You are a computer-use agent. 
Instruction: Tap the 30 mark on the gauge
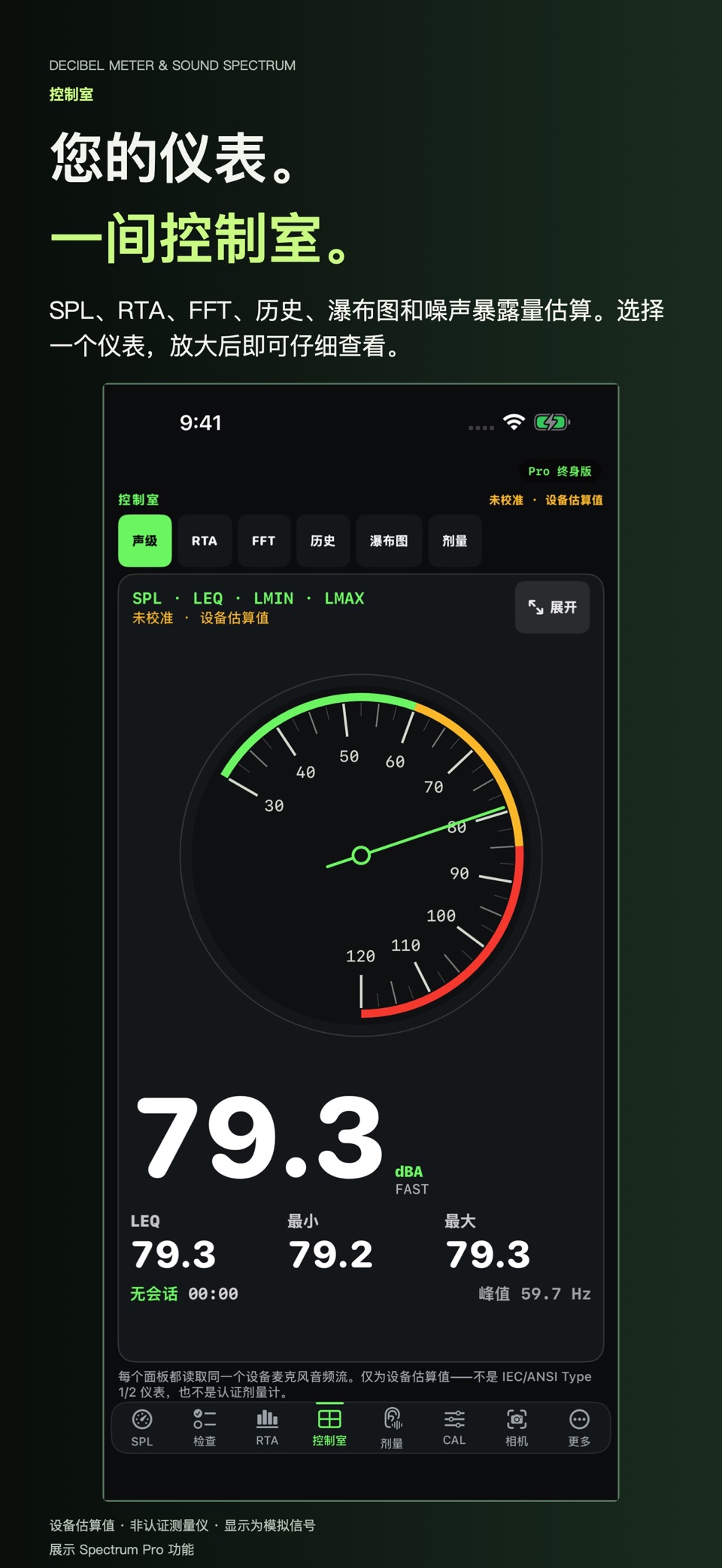tap(274, 806)
